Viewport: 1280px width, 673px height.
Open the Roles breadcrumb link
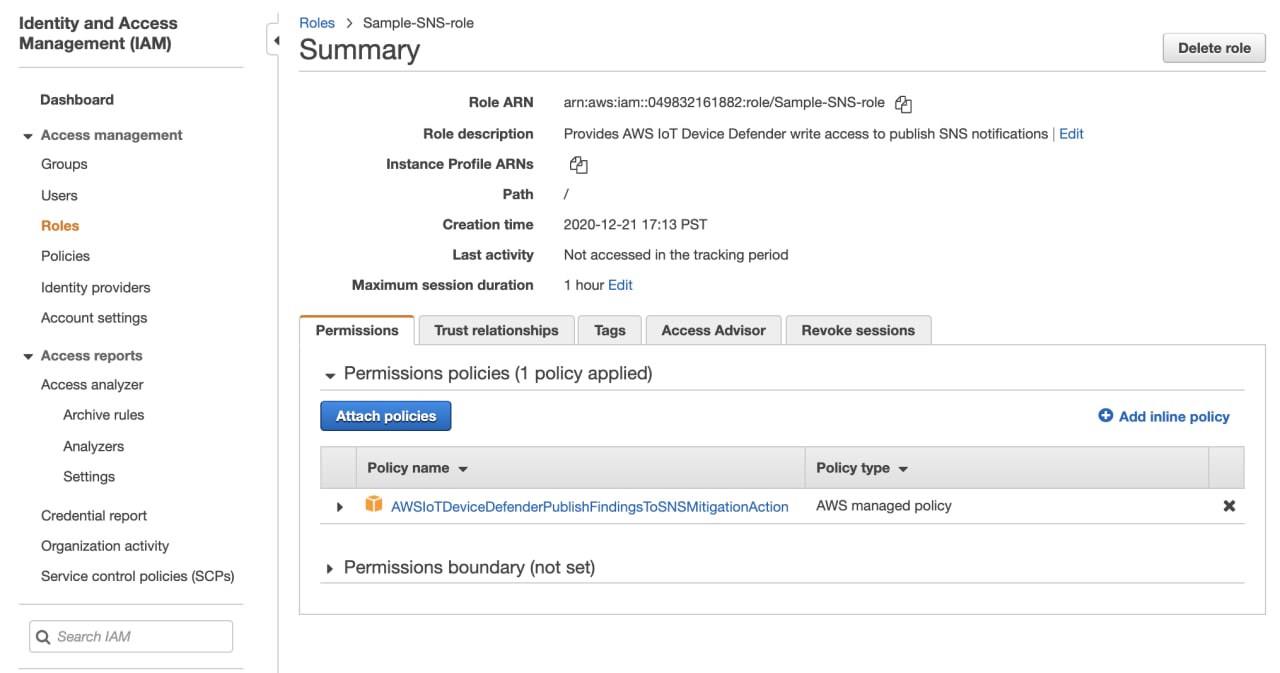point(317,22)
